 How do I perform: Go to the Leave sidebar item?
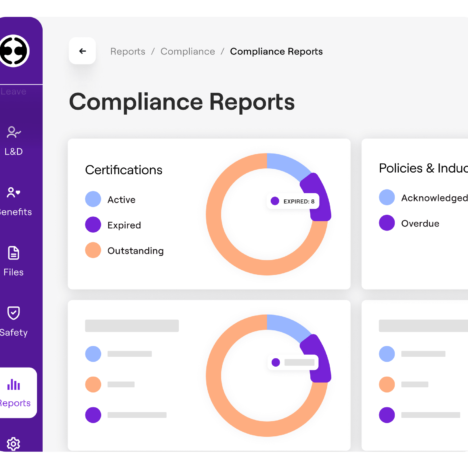point(13,92)
